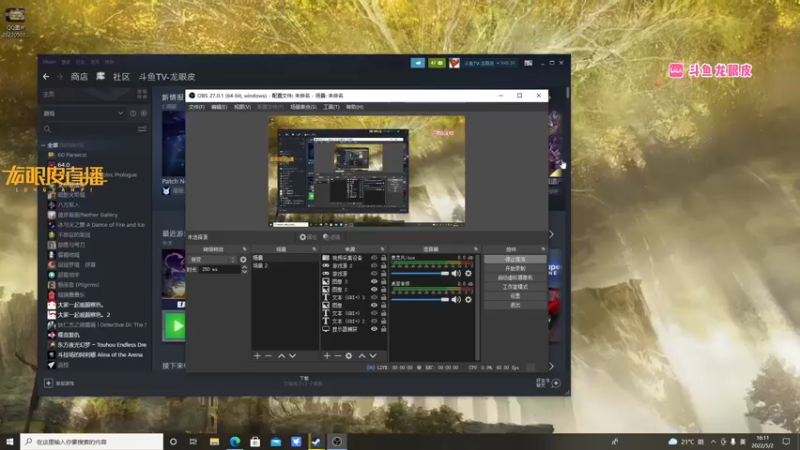This screenshot has width=800, height=450.
Task: Hide the 图像 3 source
Action: [374, 282]
